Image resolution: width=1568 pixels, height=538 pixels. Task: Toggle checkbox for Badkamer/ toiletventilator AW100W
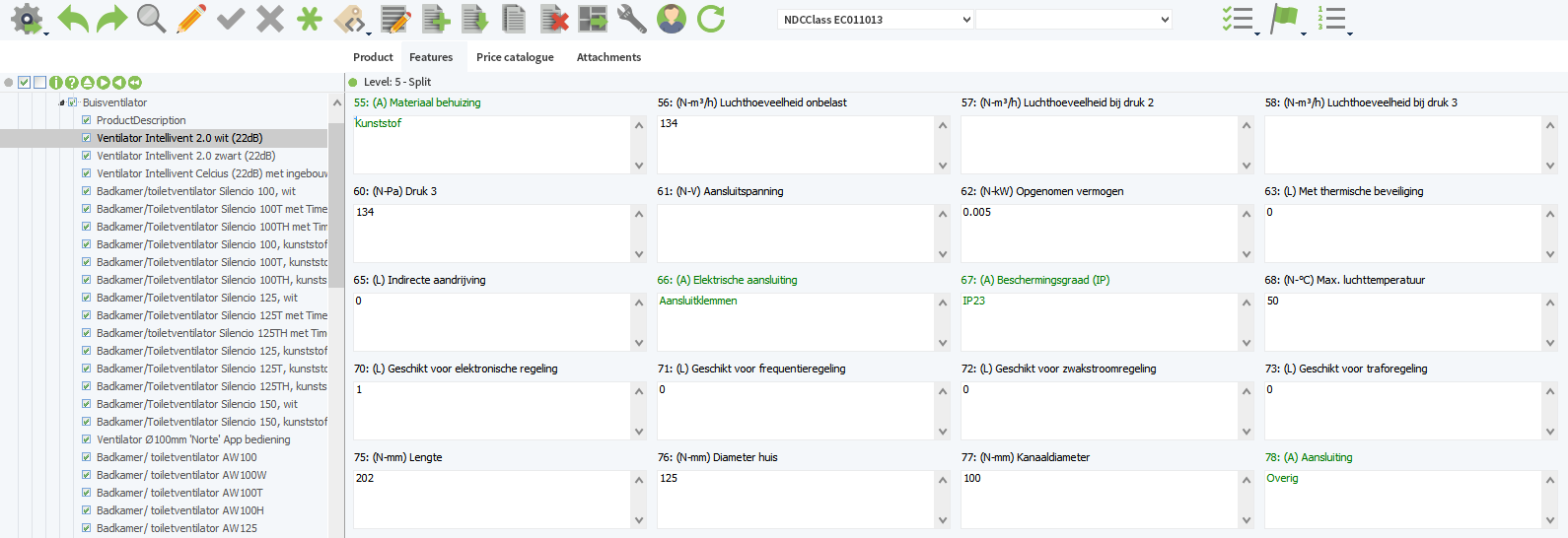pyautogui.click(x=87, y=475)
